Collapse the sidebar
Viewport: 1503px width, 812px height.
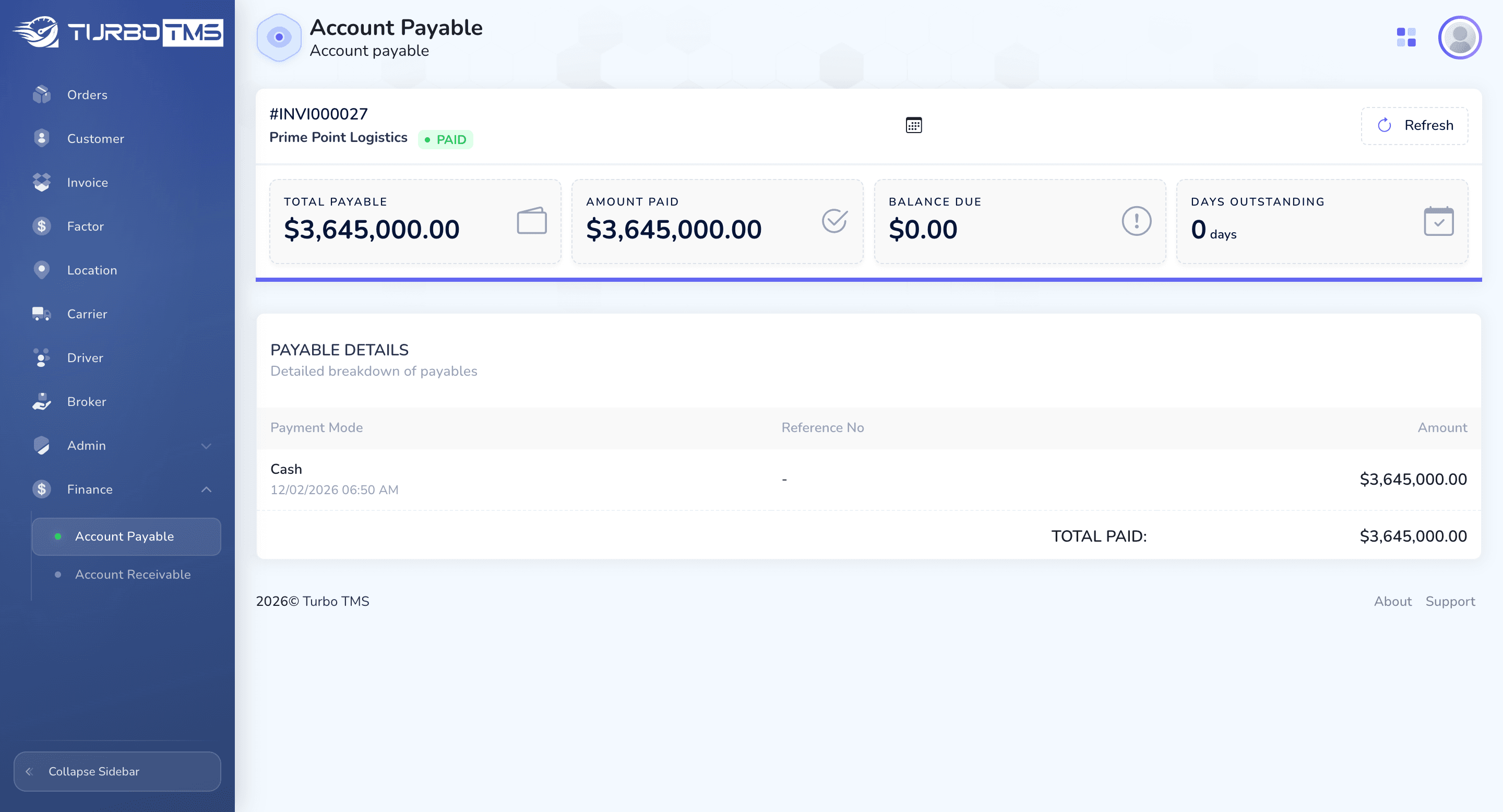[117, 771]
